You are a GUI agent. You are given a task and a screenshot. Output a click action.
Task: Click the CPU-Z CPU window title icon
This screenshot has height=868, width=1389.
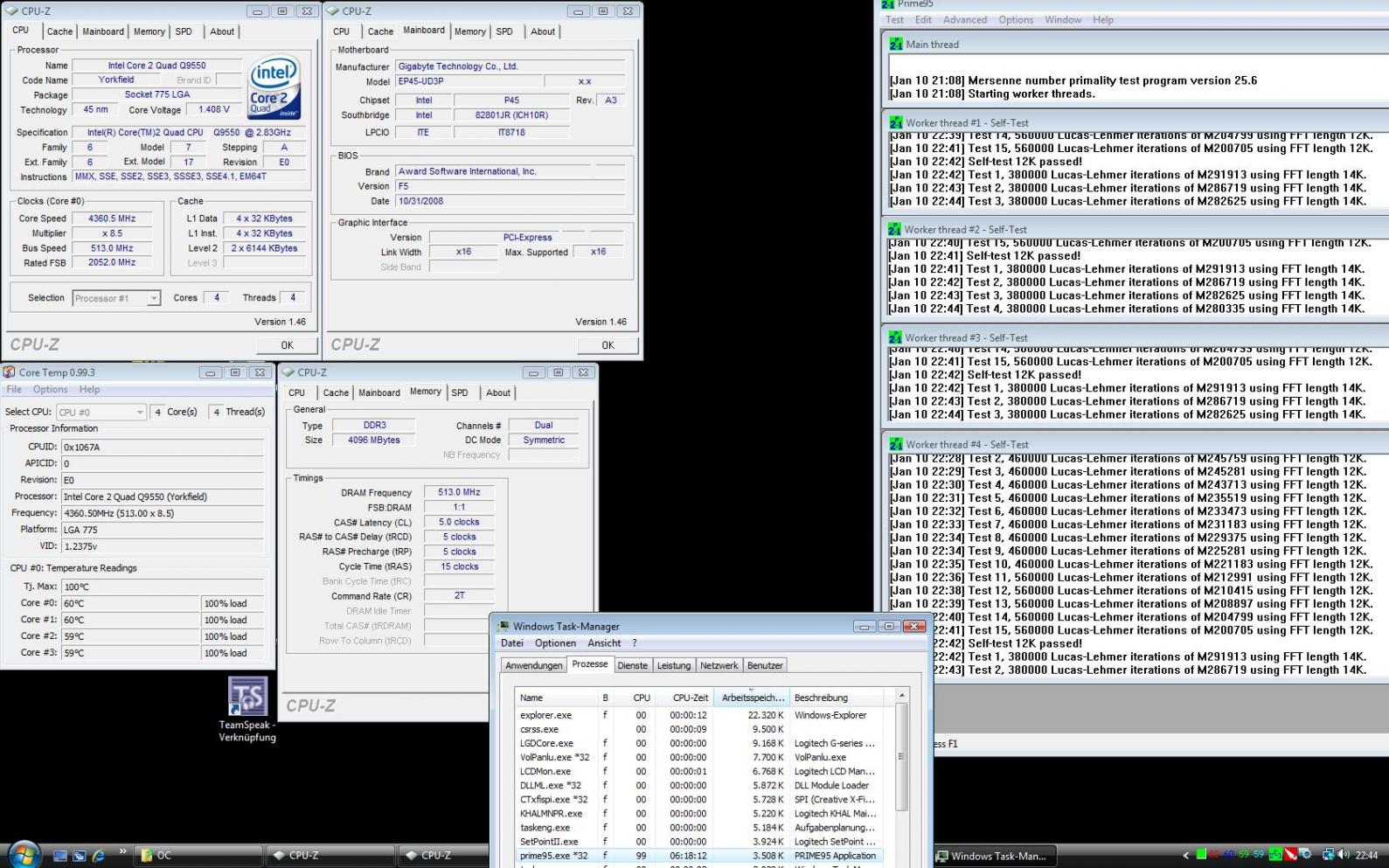pos(12,11)
